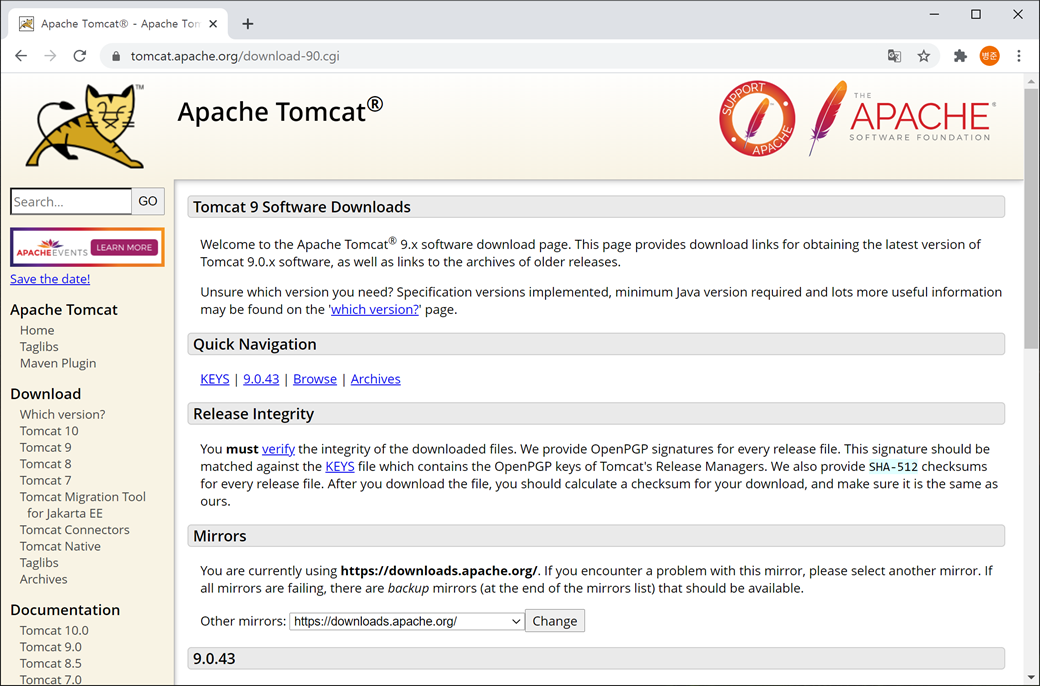
Task: Click the padlock site info icon
Action: click(x=116, y=56)
